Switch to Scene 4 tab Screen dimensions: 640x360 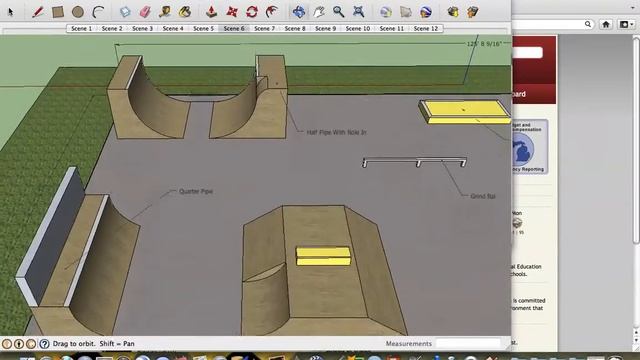tap(173, 29)
